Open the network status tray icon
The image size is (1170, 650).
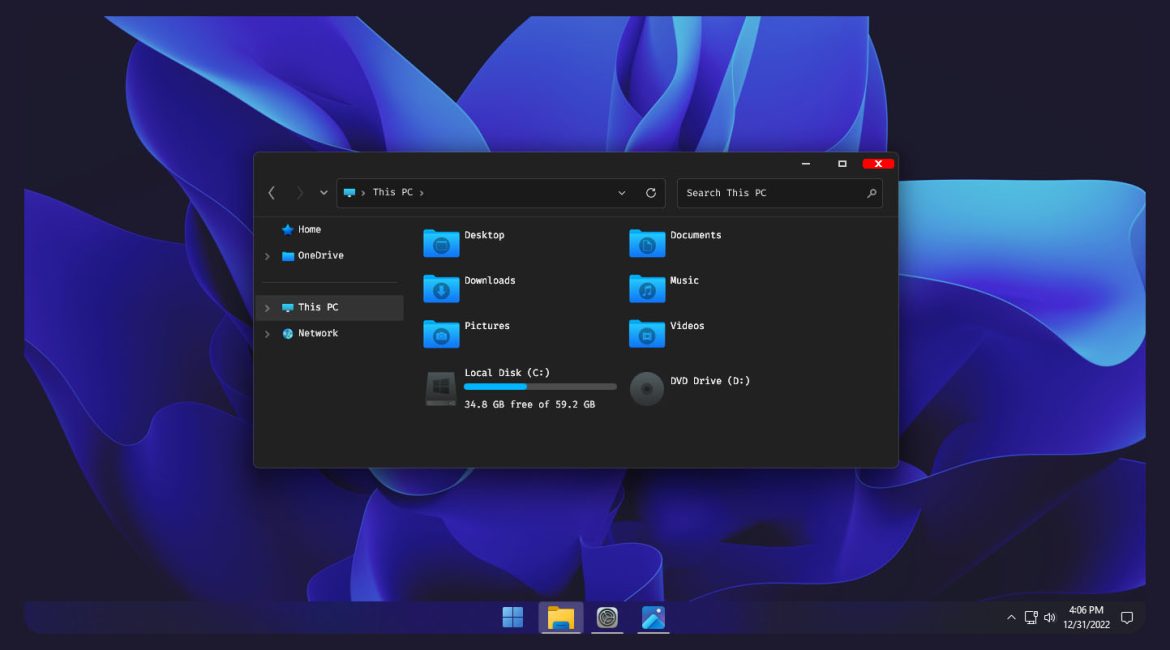pos(1031,617)
